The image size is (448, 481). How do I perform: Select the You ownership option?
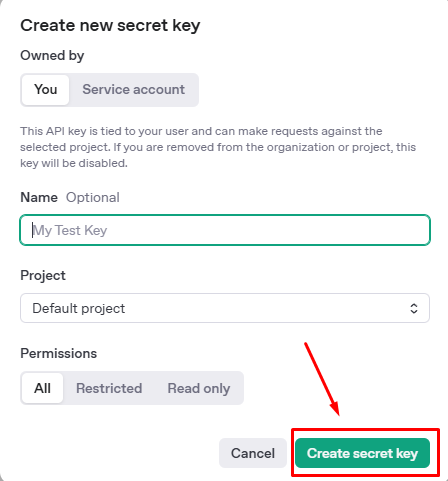[45, 90]
